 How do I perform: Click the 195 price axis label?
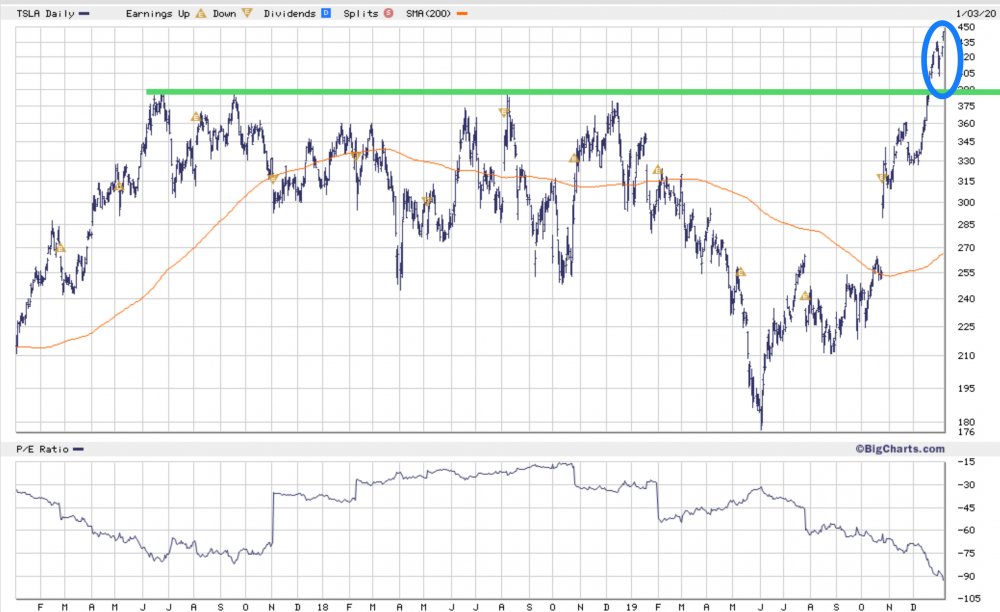[966, 388]
